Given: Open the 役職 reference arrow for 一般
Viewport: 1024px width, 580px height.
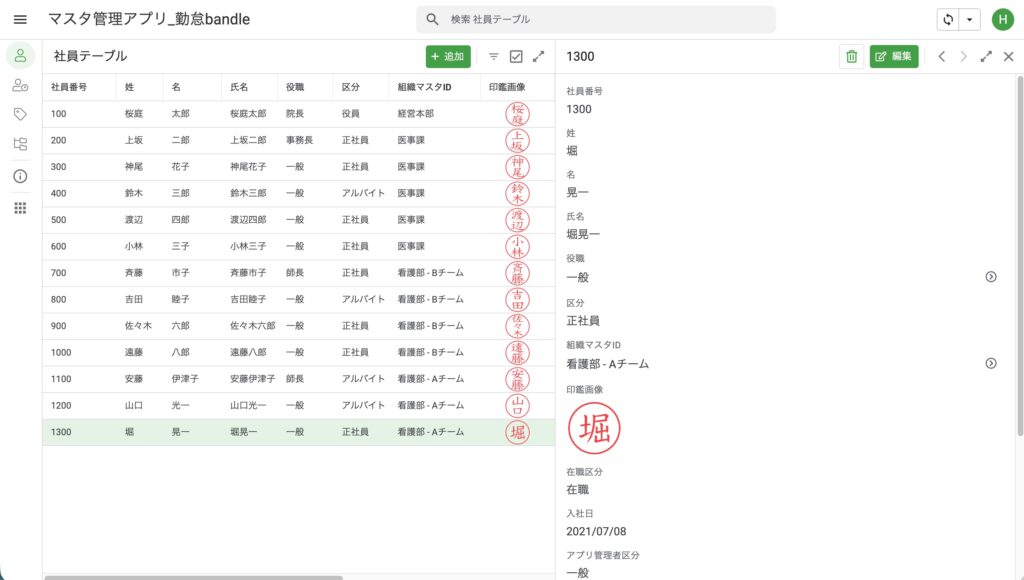Looking at the screenshot, I should click(991, 277).
